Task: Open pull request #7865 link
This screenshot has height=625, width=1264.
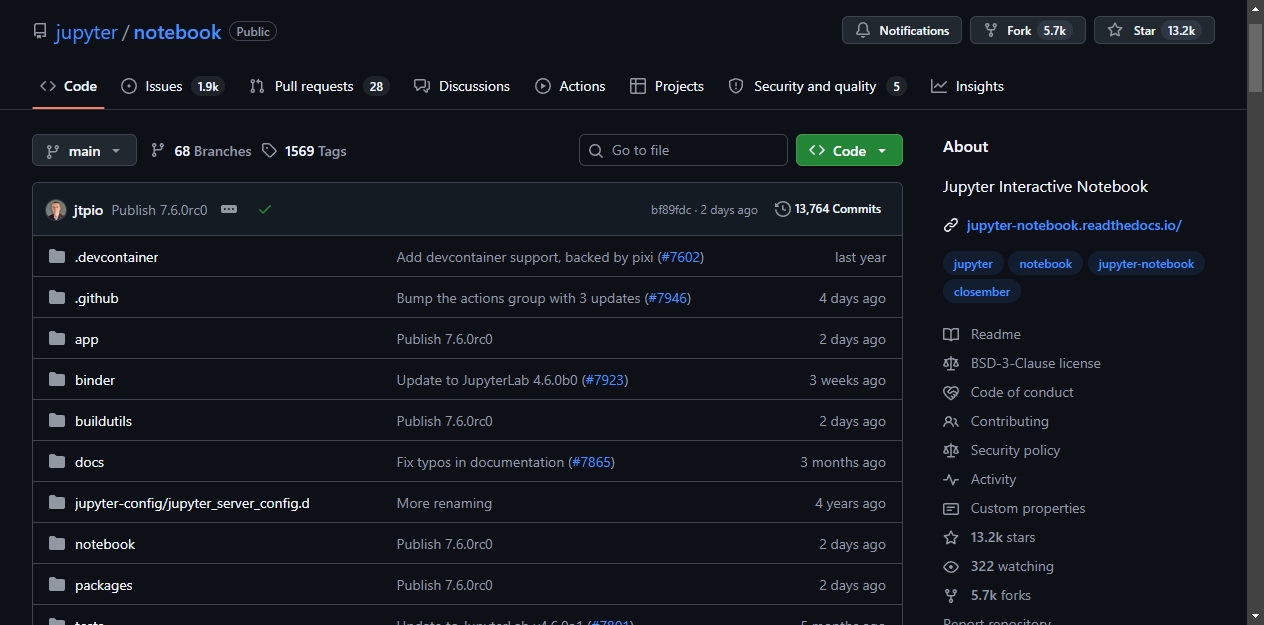Action: (591, 462)
